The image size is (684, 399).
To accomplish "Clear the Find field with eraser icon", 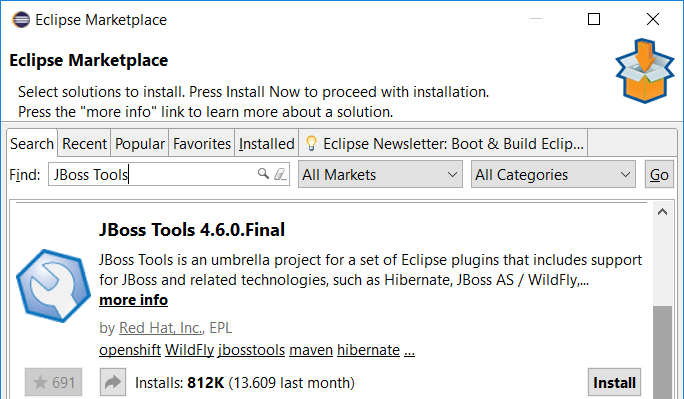I will [280, 174].
